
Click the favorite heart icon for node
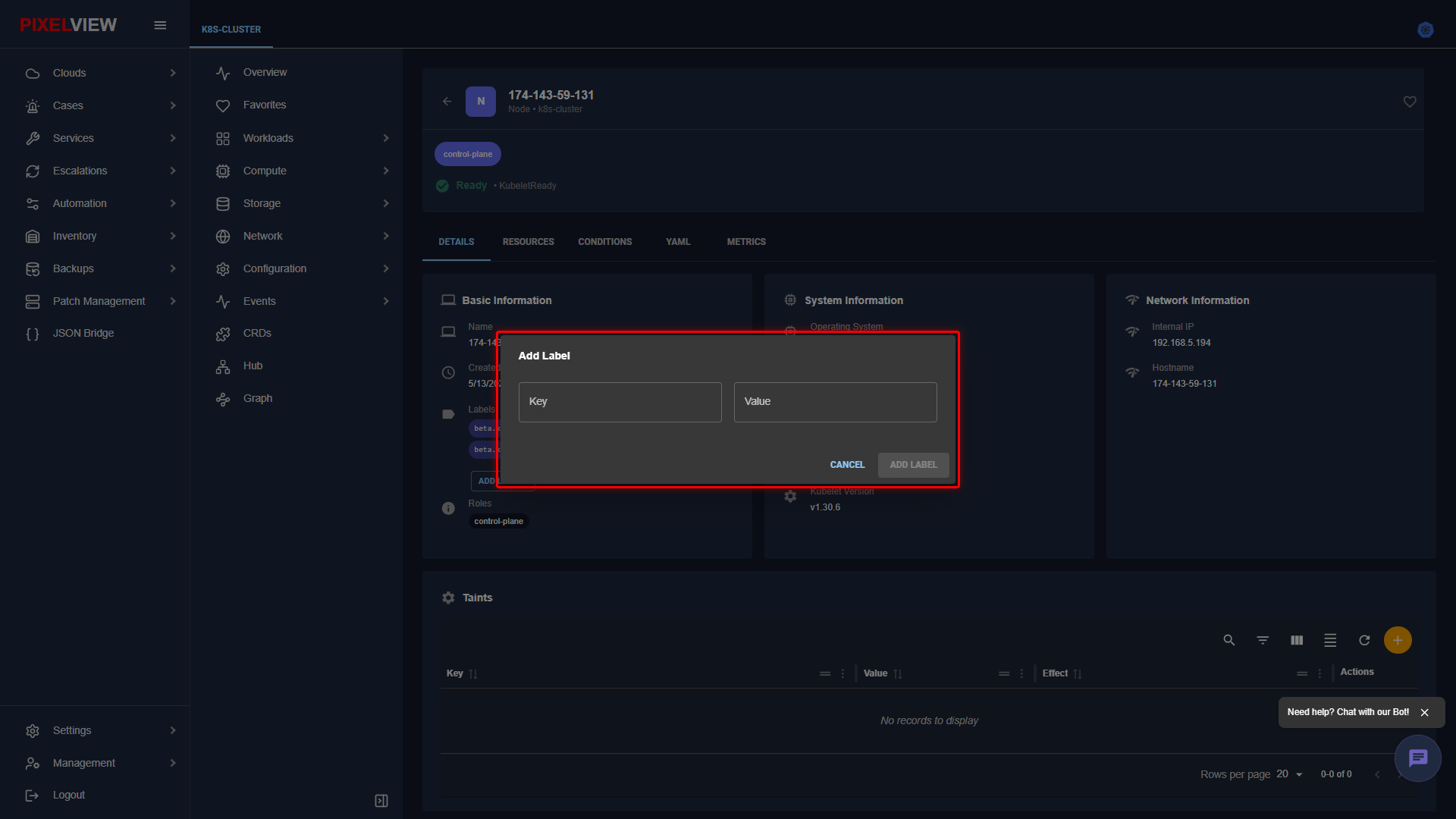click(x=1410, y=102)
